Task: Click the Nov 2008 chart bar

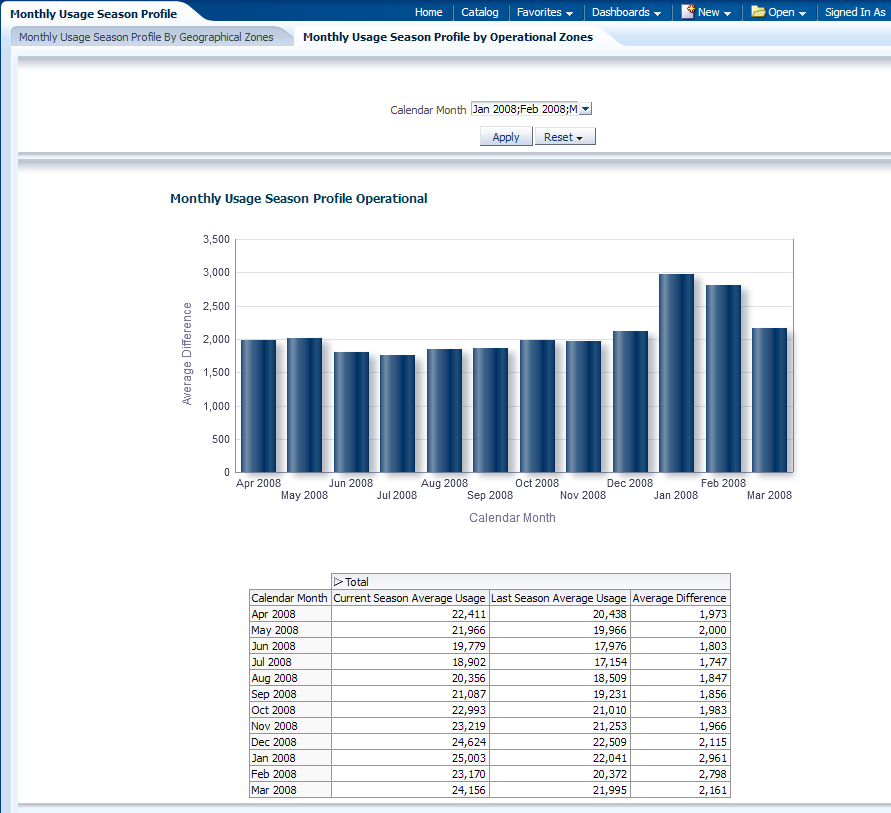Action: point(584,406)
